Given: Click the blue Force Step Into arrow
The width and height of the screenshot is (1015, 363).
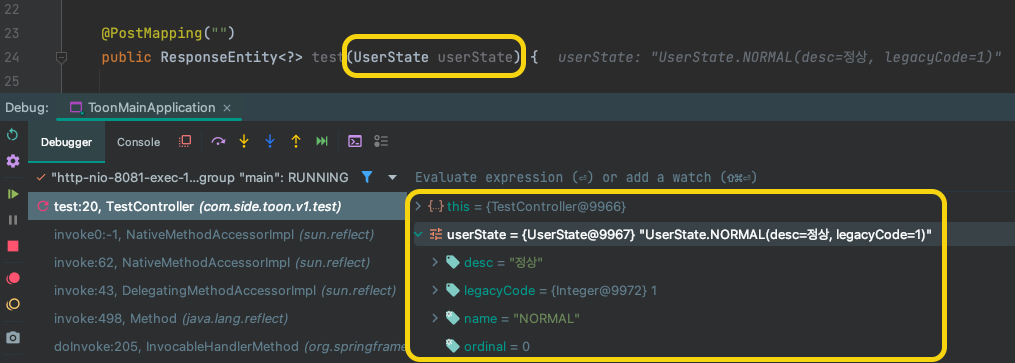Looking at the screenshot, I should click(x=270, y=141).
